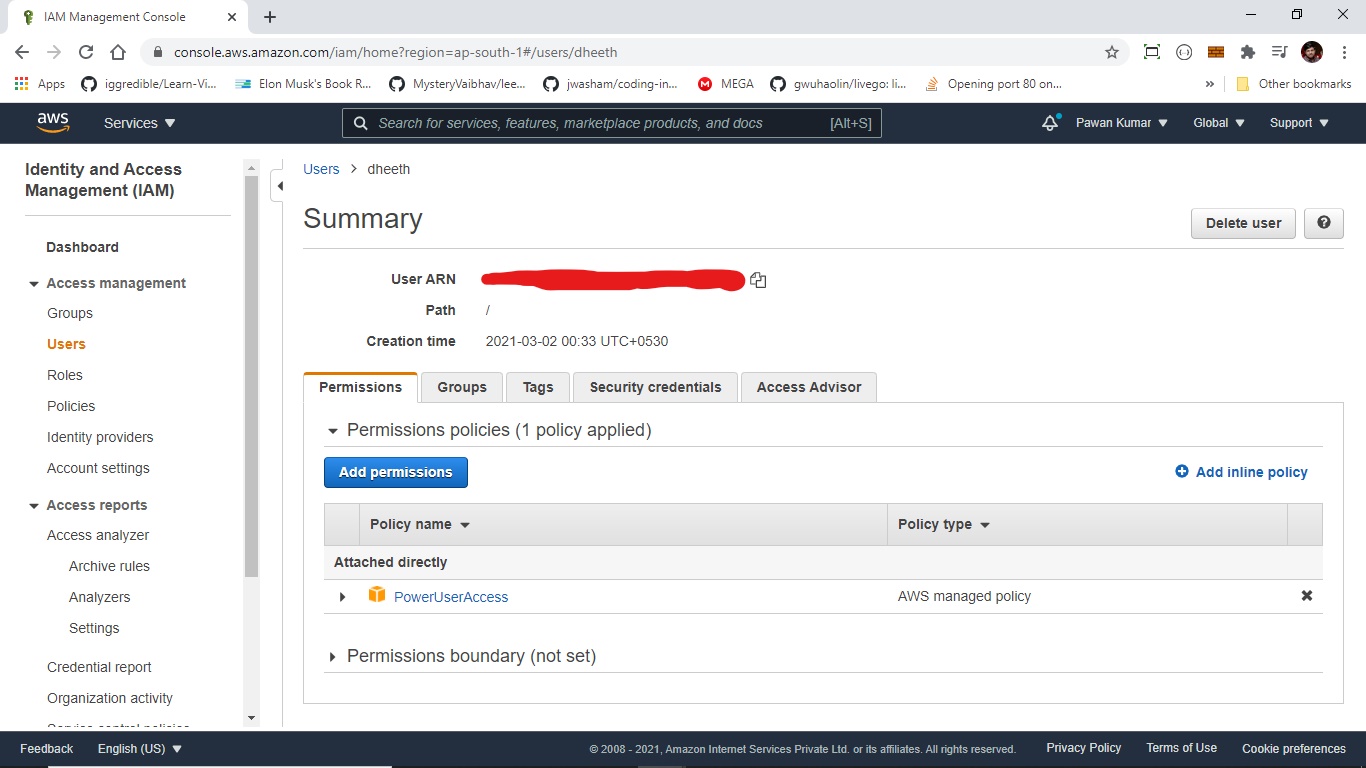Image resolution: width=1366 pixels, height=768 pixels.
Task: Click the Add inline policy plus icon
Action: (1182, 471)
